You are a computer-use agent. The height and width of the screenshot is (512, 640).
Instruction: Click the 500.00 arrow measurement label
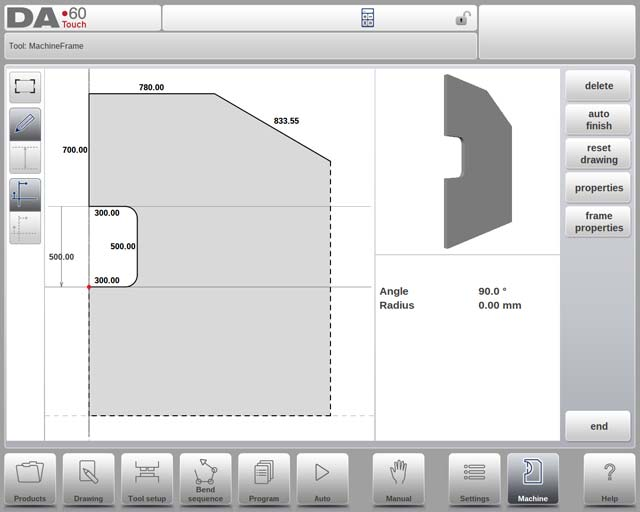[61, 257]
